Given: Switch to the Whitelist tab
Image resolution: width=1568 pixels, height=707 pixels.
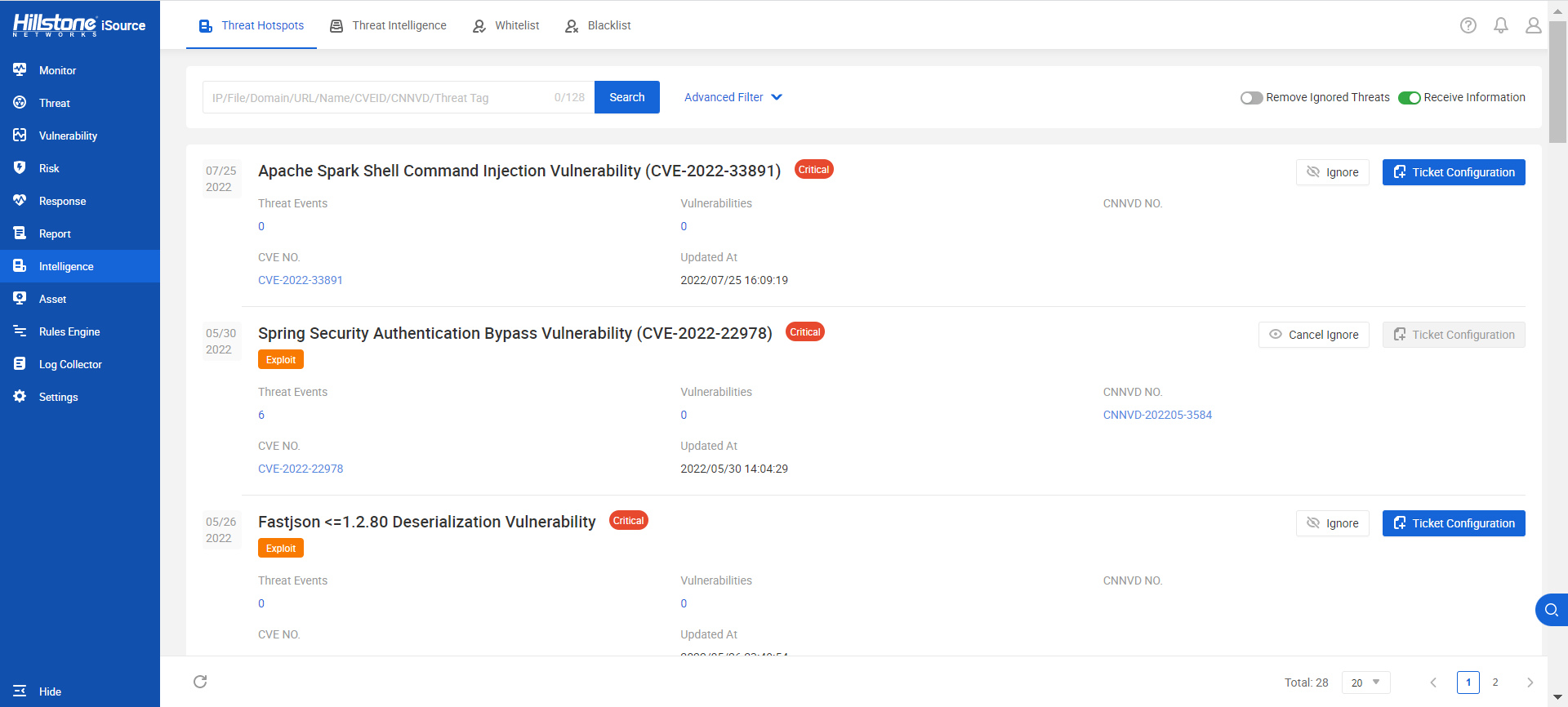Looking at the screenshot, I should (x=506, y=25).
